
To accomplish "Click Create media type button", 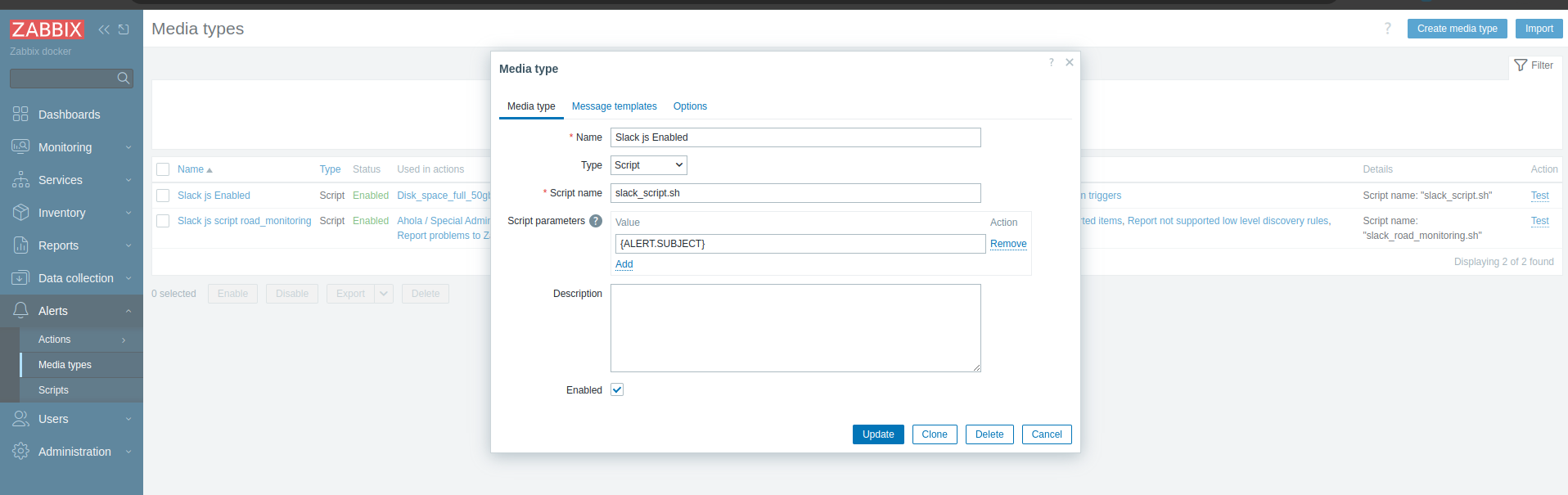I will click(1458, 29).
